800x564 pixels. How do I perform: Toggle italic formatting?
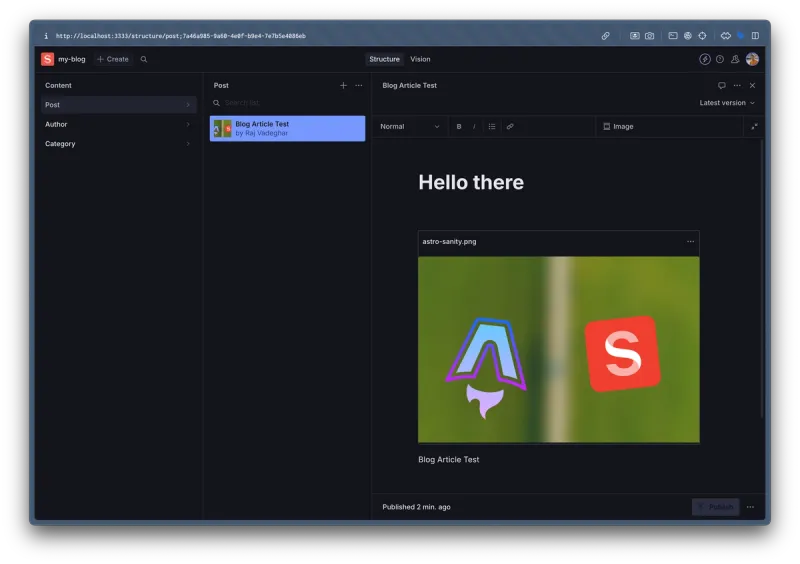[x=474, y=127]
